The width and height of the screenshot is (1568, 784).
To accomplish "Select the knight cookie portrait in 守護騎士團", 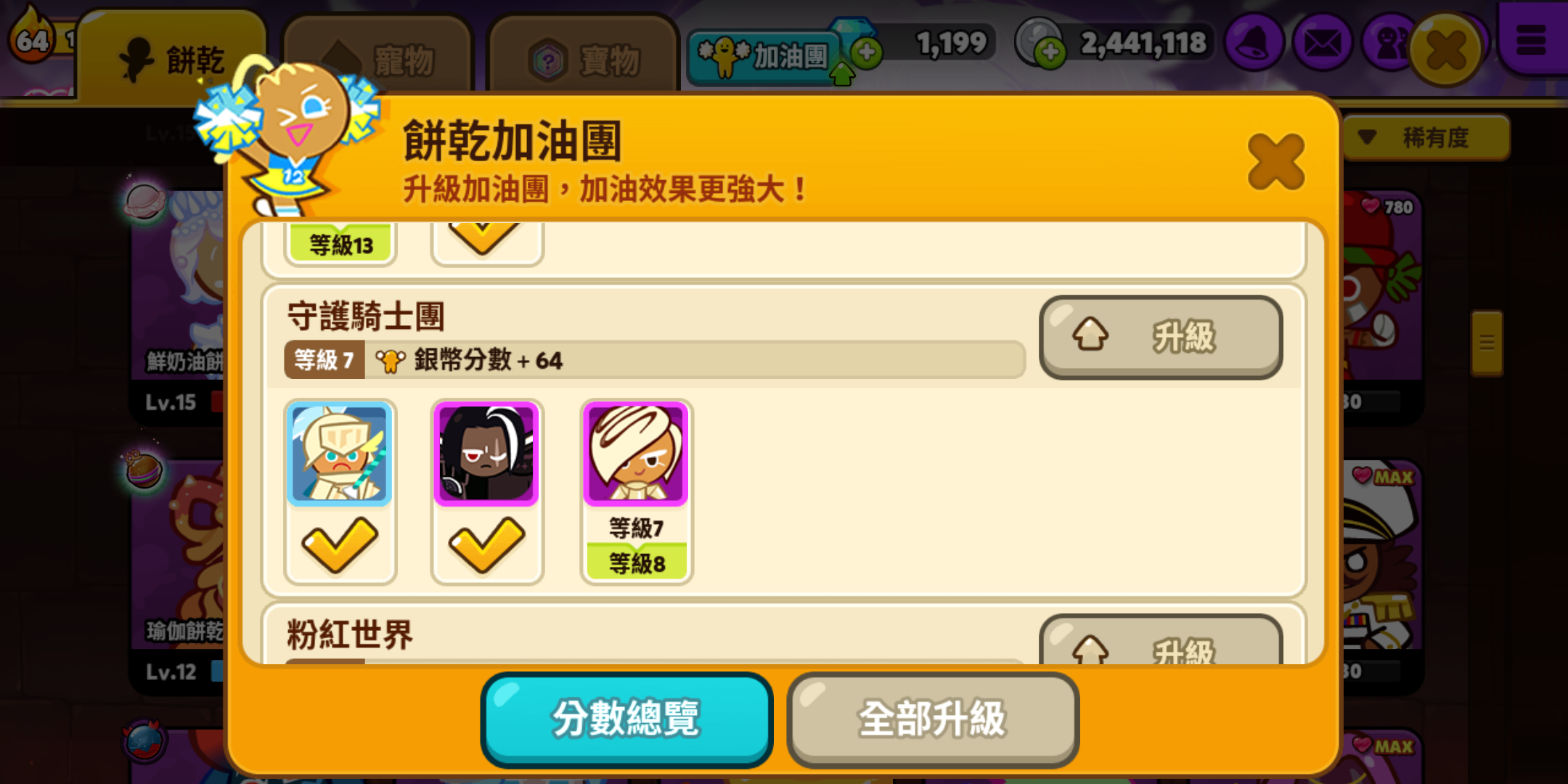I will coord(340,454).
